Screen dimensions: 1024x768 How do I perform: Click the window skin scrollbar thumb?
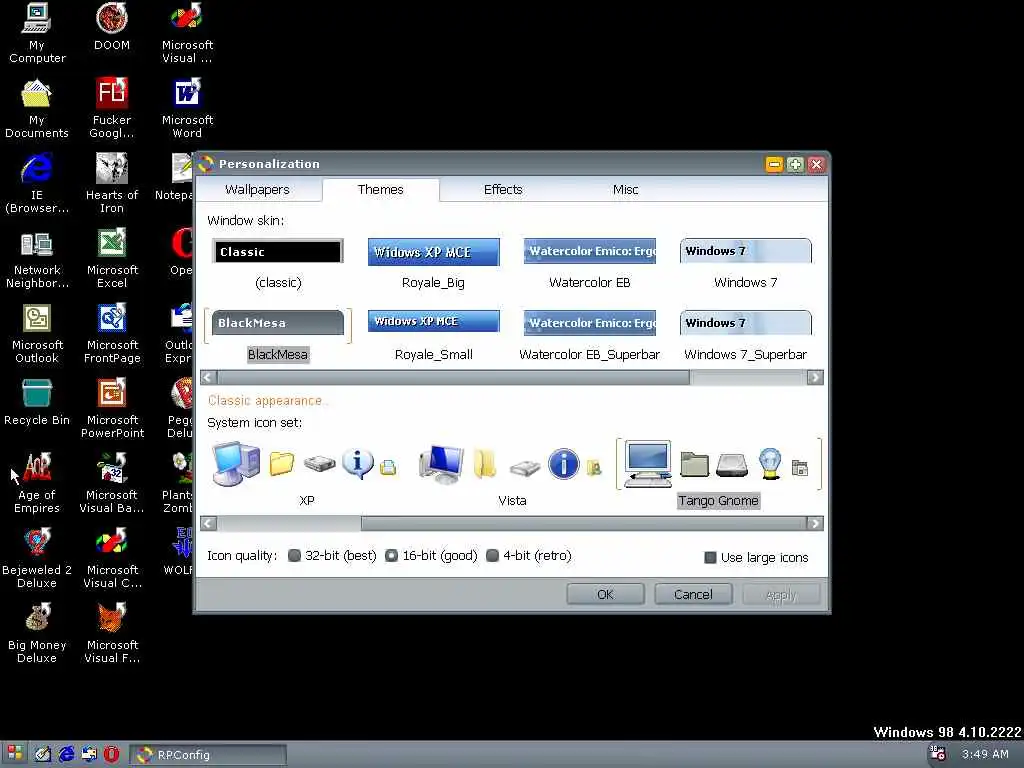tap(453, 377)
